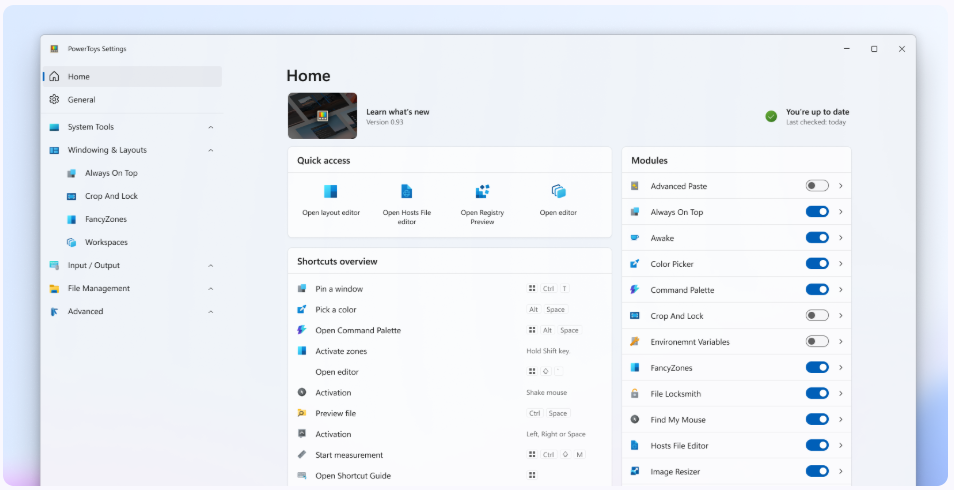Screen dimensions: 954x490
Task: Open Learn what's new link
Action: [397, 112]
